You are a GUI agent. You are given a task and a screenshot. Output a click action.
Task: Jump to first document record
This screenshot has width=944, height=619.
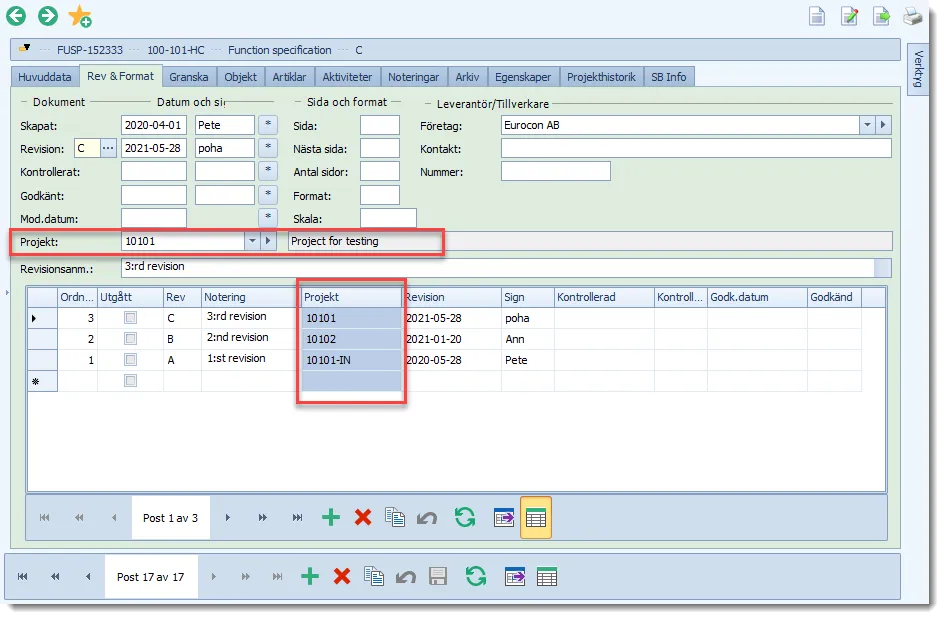pyautogui.click(x=23, y=577)
